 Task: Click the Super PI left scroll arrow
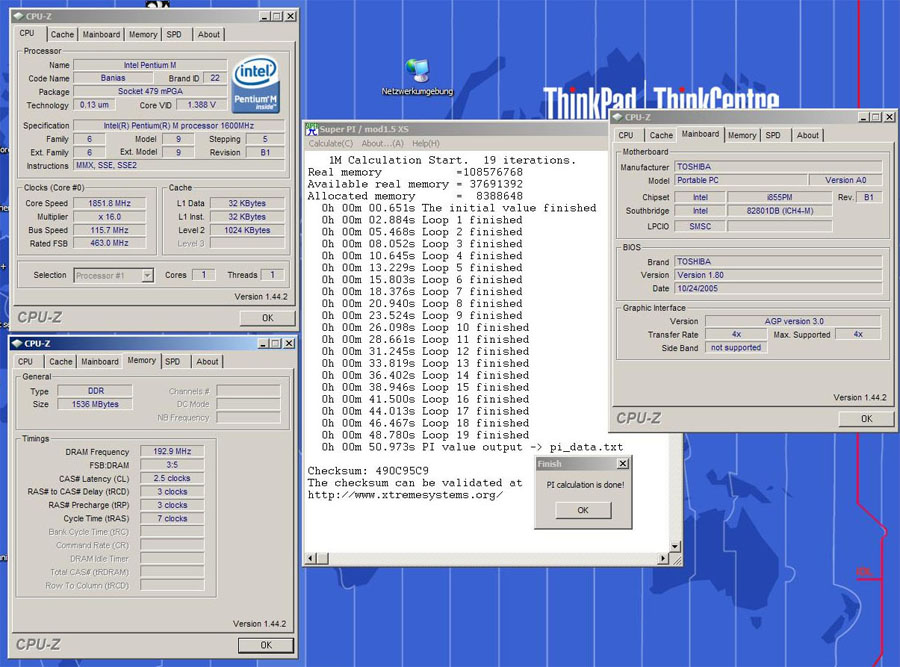pyautogui.click(x=311, y=558)
